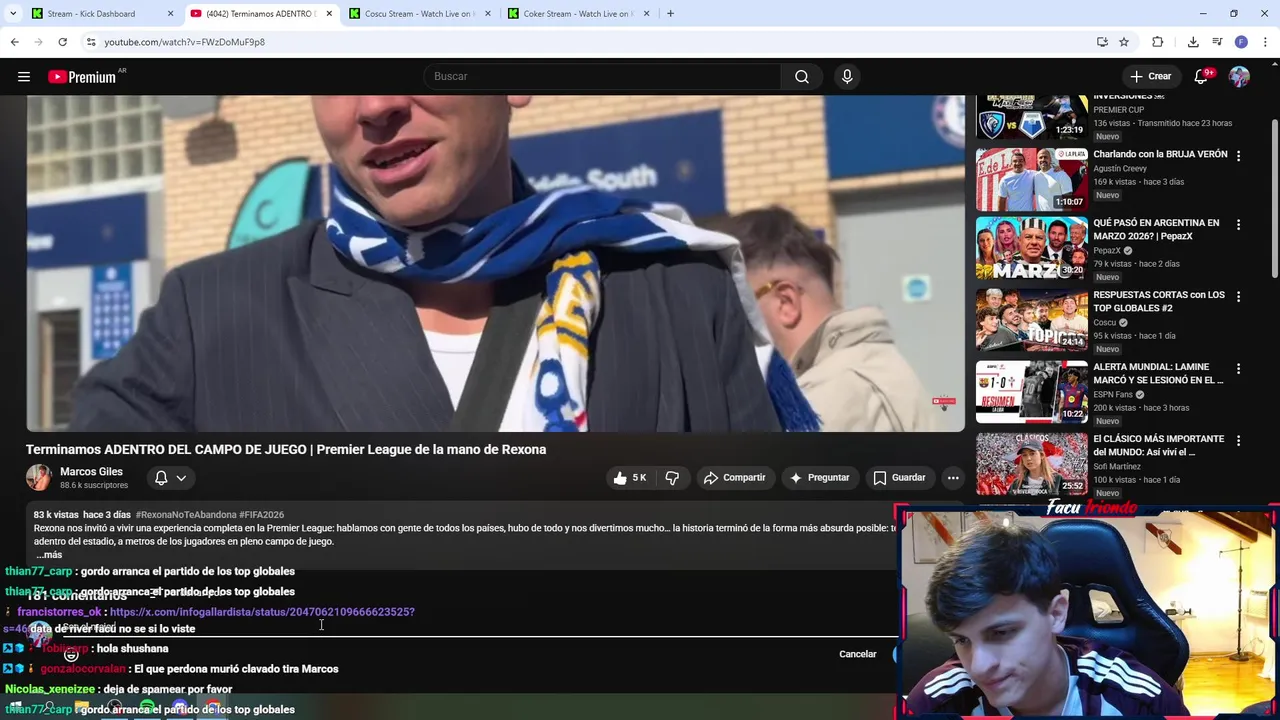1280x720 pixels.
Task: Open more actions ellipsis under video
Action: click(953, 478)
